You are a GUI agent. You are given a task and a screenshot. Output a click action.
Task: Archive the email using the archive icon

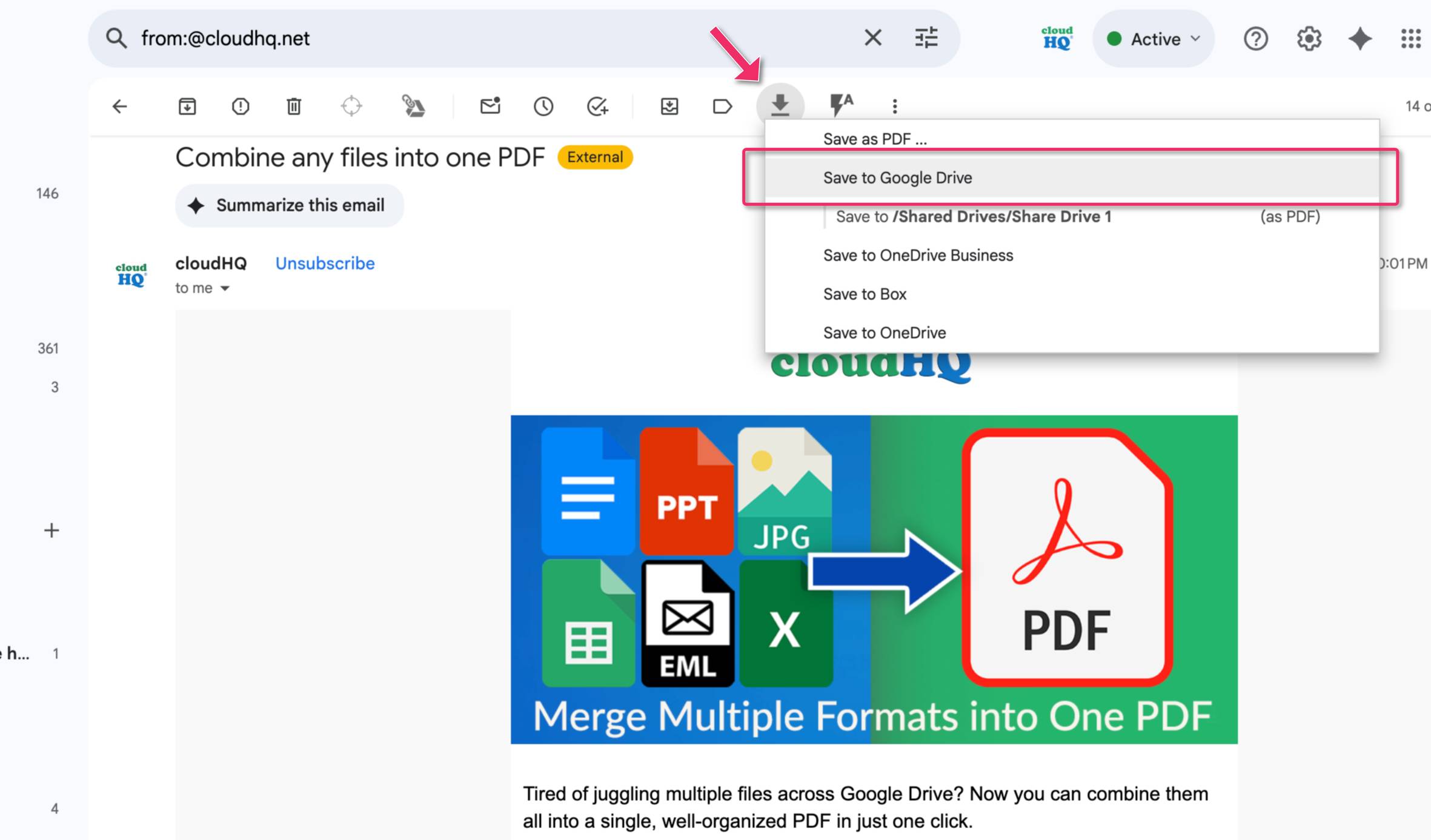click(x=187, y=107)
